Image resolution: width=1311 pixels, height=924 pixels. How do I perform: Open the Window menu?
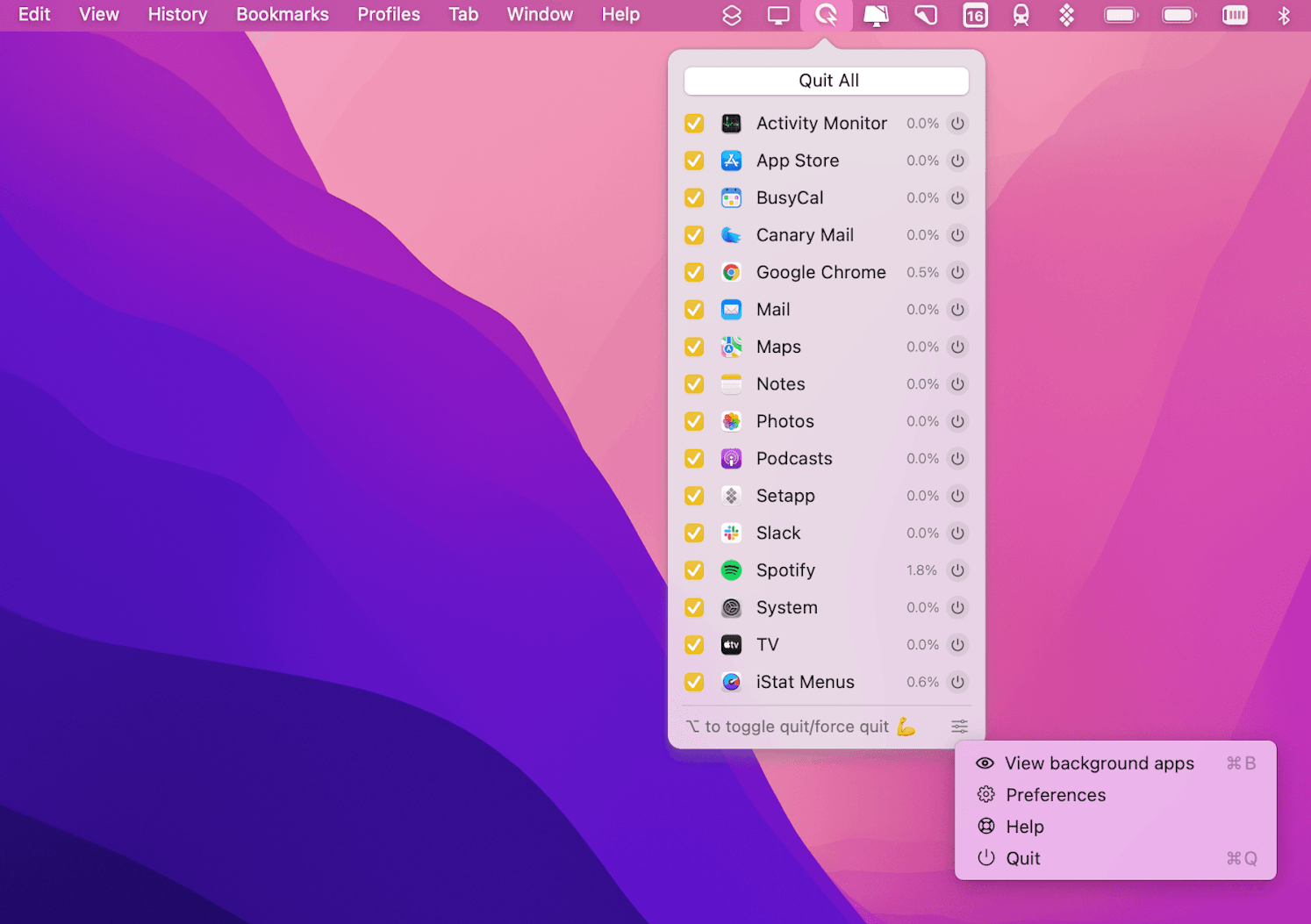click(540, 15)
